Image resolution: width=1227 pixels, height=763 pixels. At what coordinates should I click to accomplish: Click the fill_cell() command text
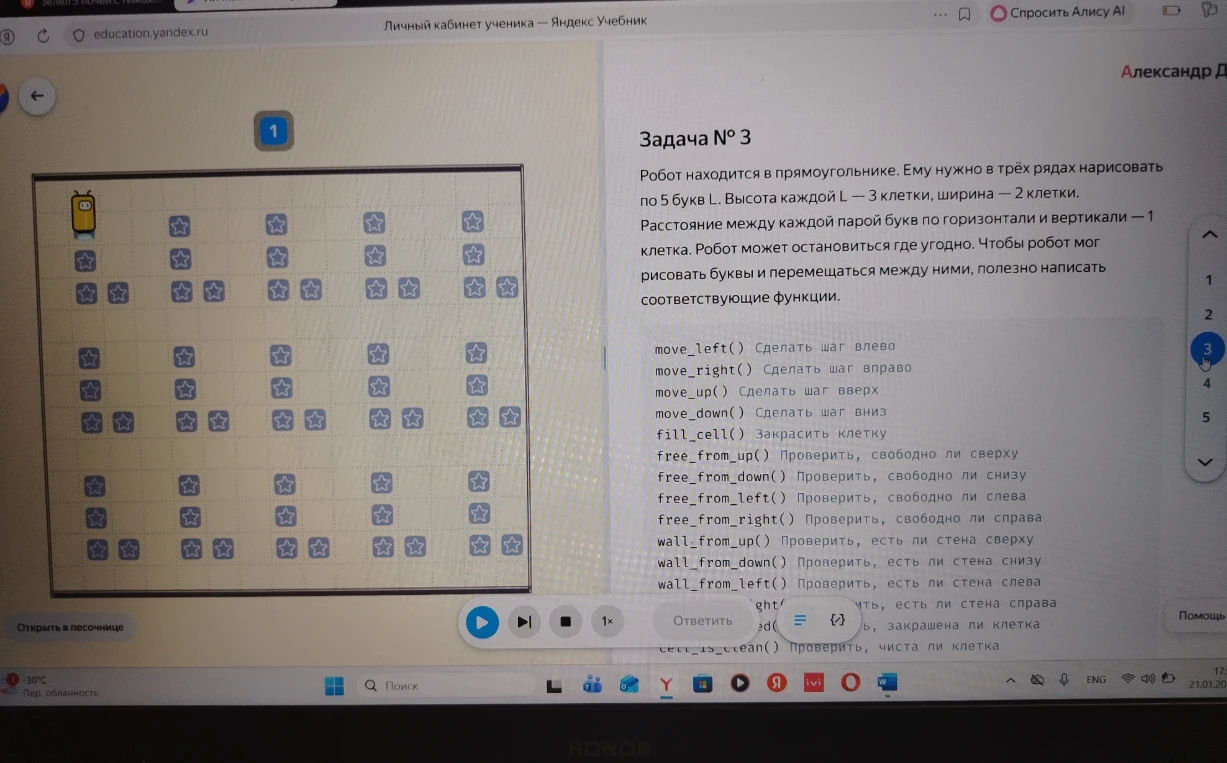click(701, 434)
